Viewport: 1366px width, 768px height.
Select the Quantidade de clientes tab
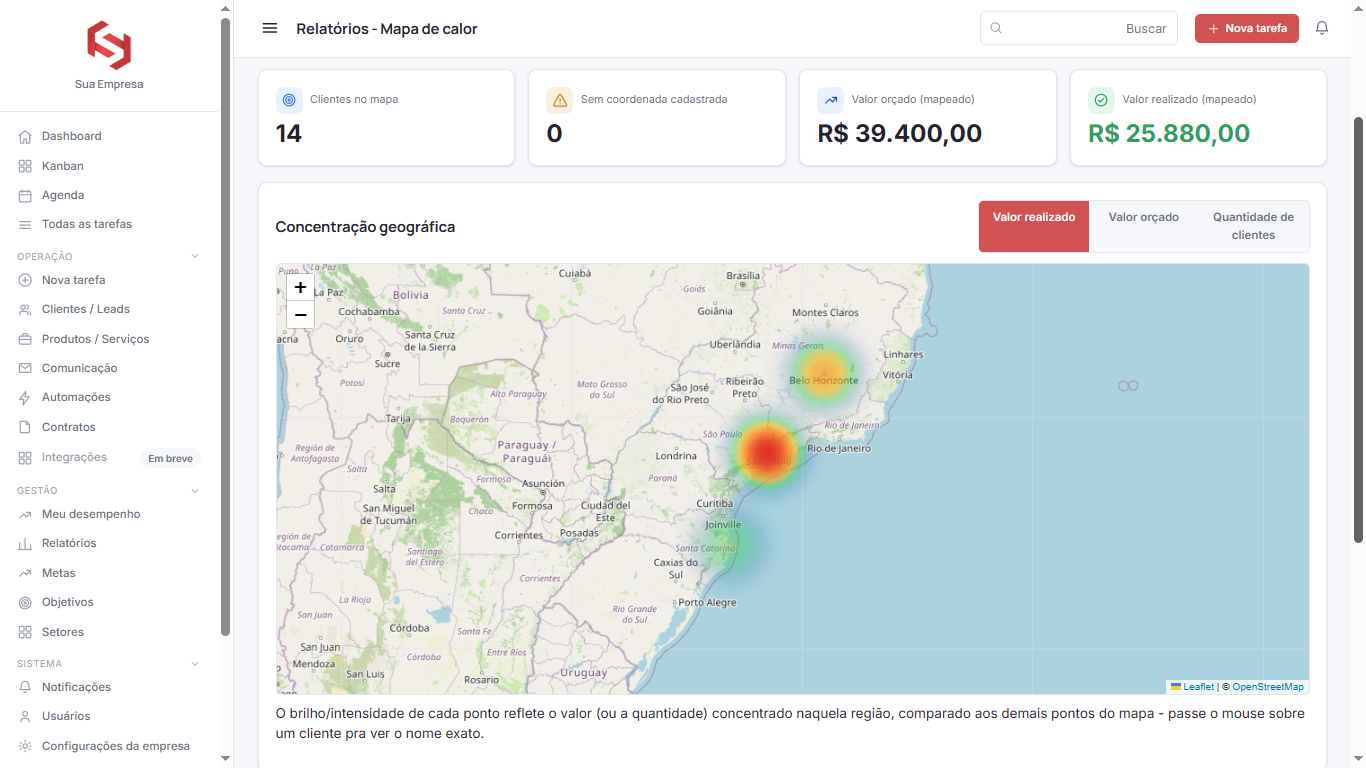coord(1253,226)
